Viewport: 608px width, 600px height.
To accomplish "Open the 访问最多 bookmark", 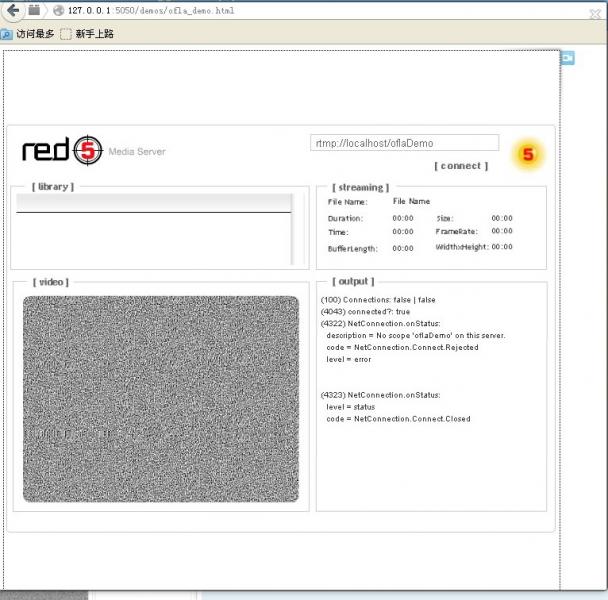I will tap(28, 34).
